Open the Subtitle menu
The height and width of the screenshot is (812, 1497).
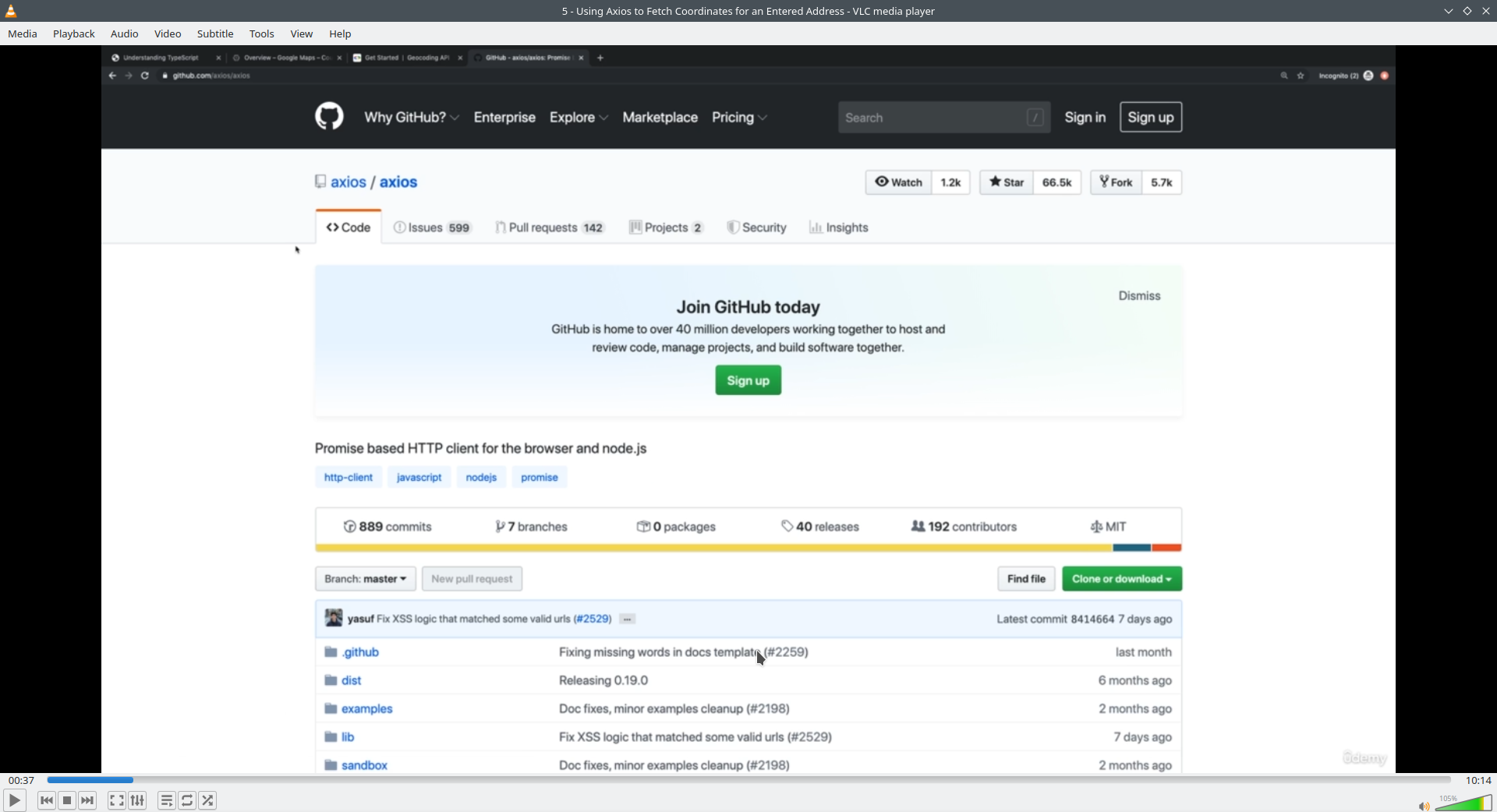215,34
